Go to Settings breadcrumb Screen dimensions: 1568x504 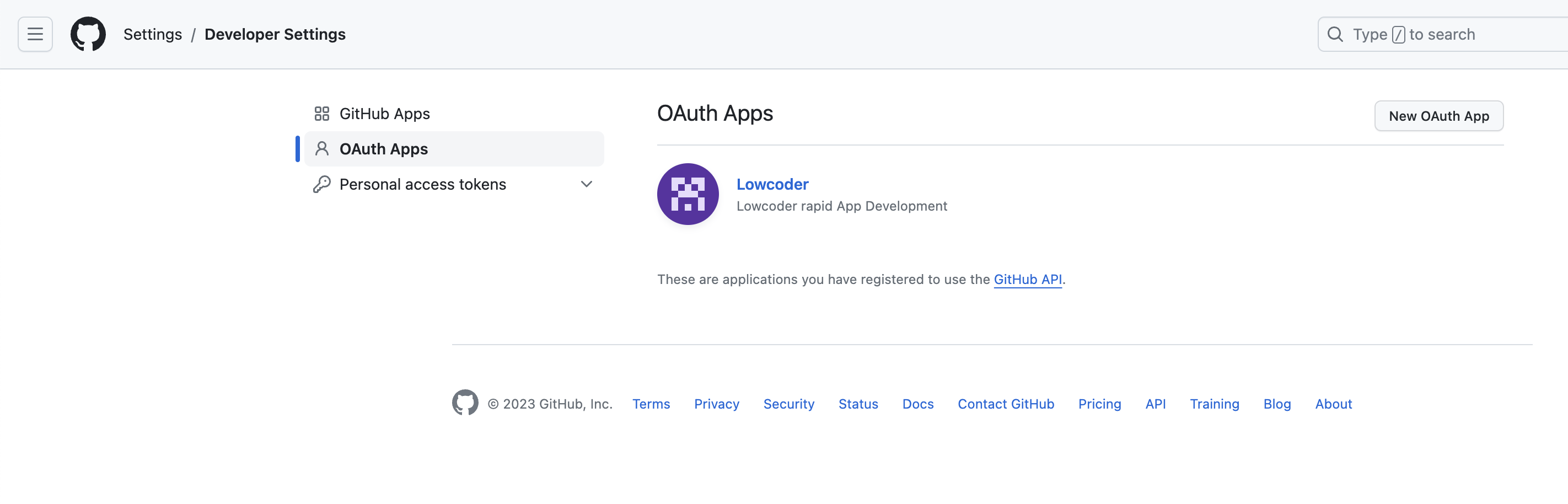[152, 34]
